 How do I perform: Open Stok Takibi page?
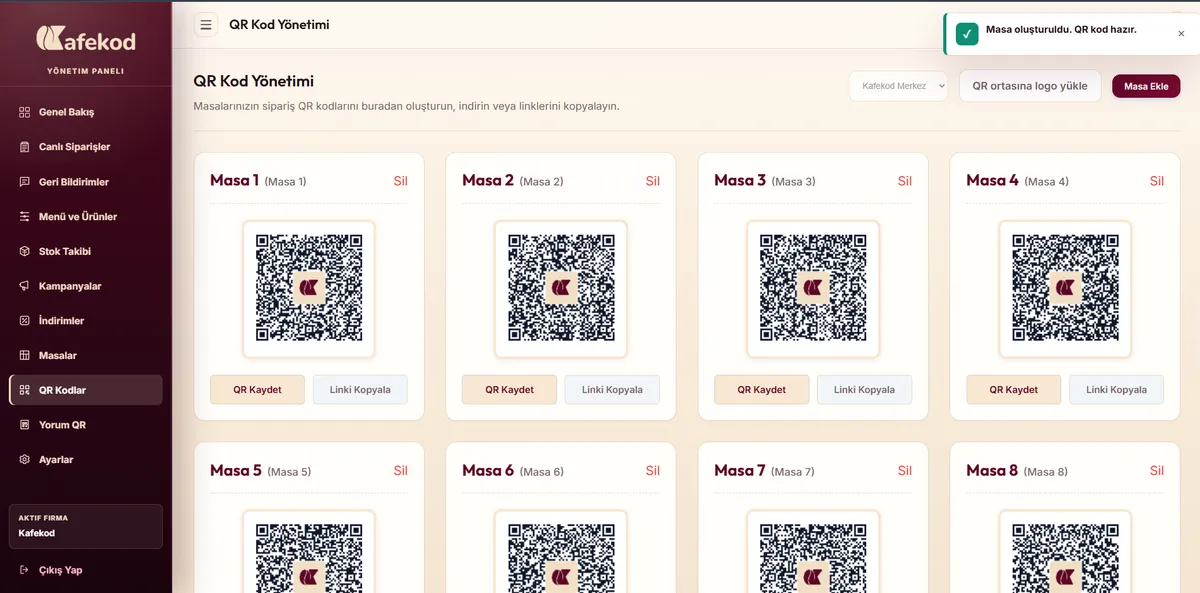85,251
